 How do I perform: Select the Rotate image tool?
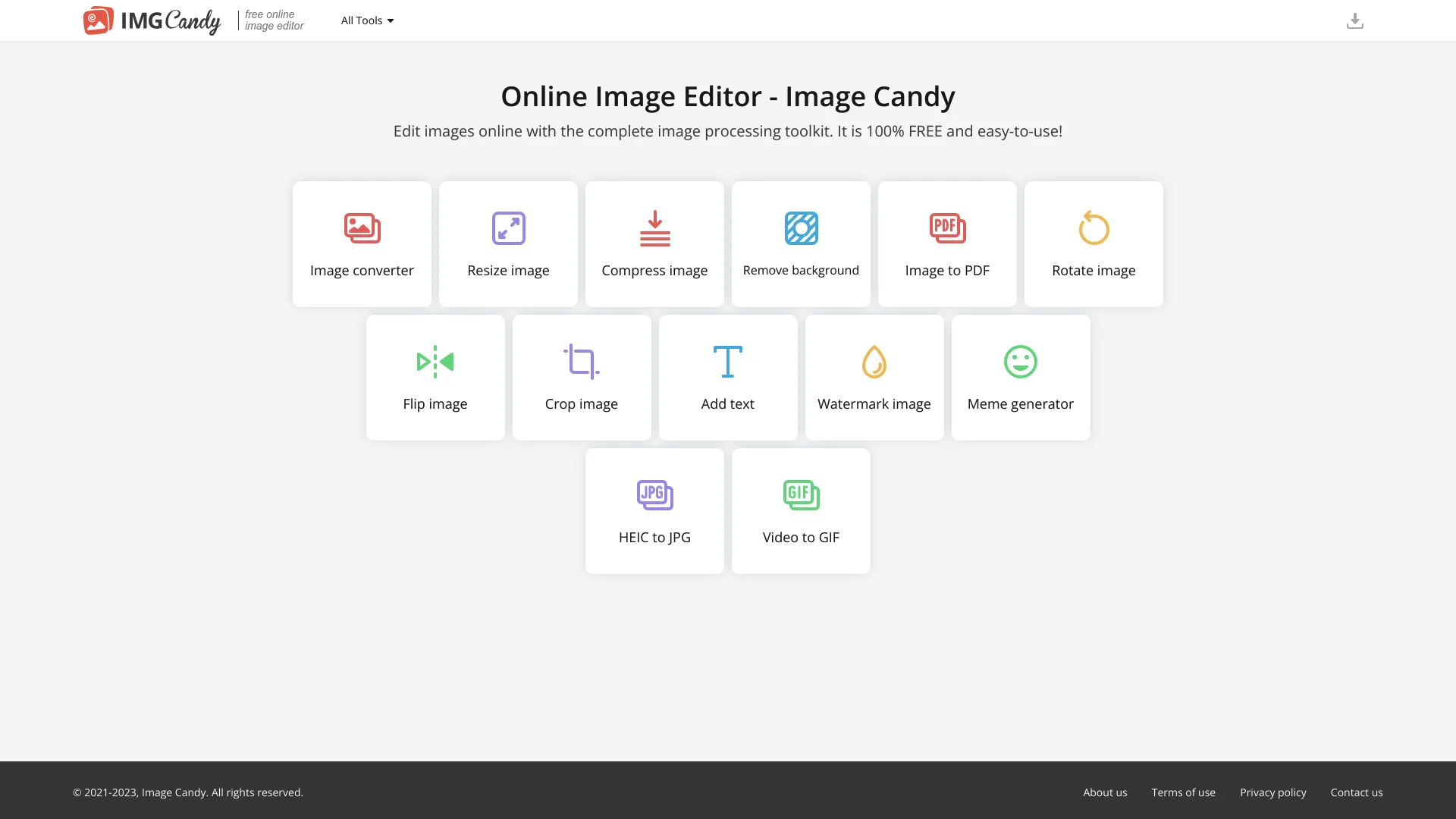click(1093, 243)
